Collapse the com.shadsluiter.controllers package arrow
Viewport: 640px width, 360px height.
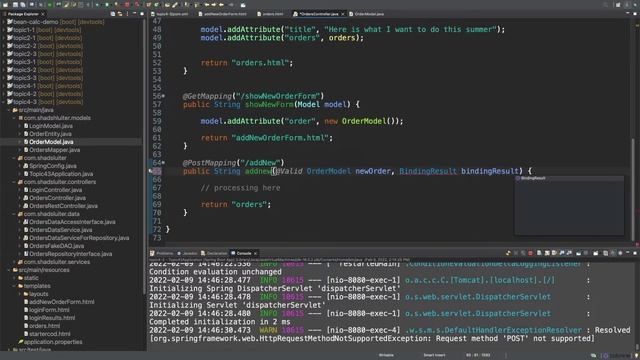pyautogui.click(x=14, y=182)
